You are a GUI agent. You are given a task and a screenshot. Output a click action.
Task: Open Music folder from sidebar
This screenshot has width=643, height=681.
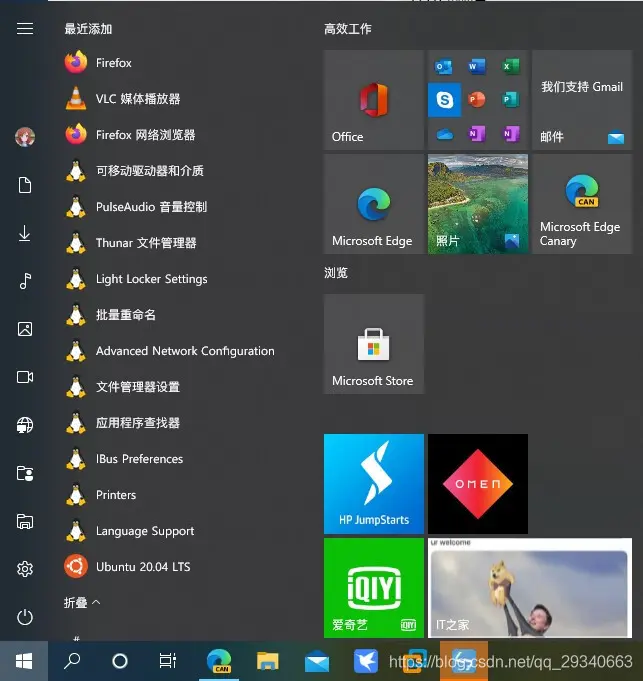point(25,281)
